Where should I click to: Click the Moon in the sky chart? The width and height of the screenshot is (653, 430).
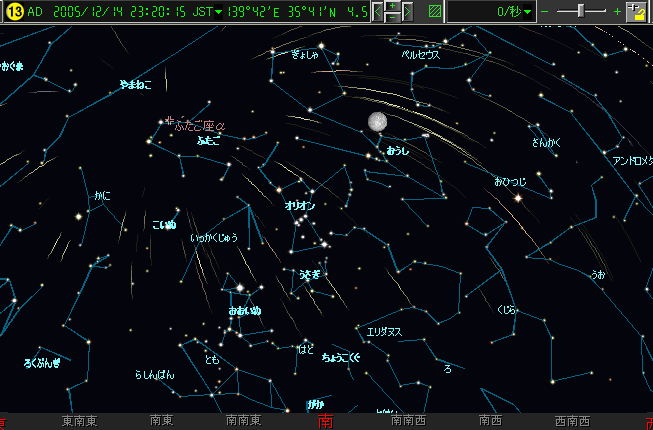tap(377, 121)
